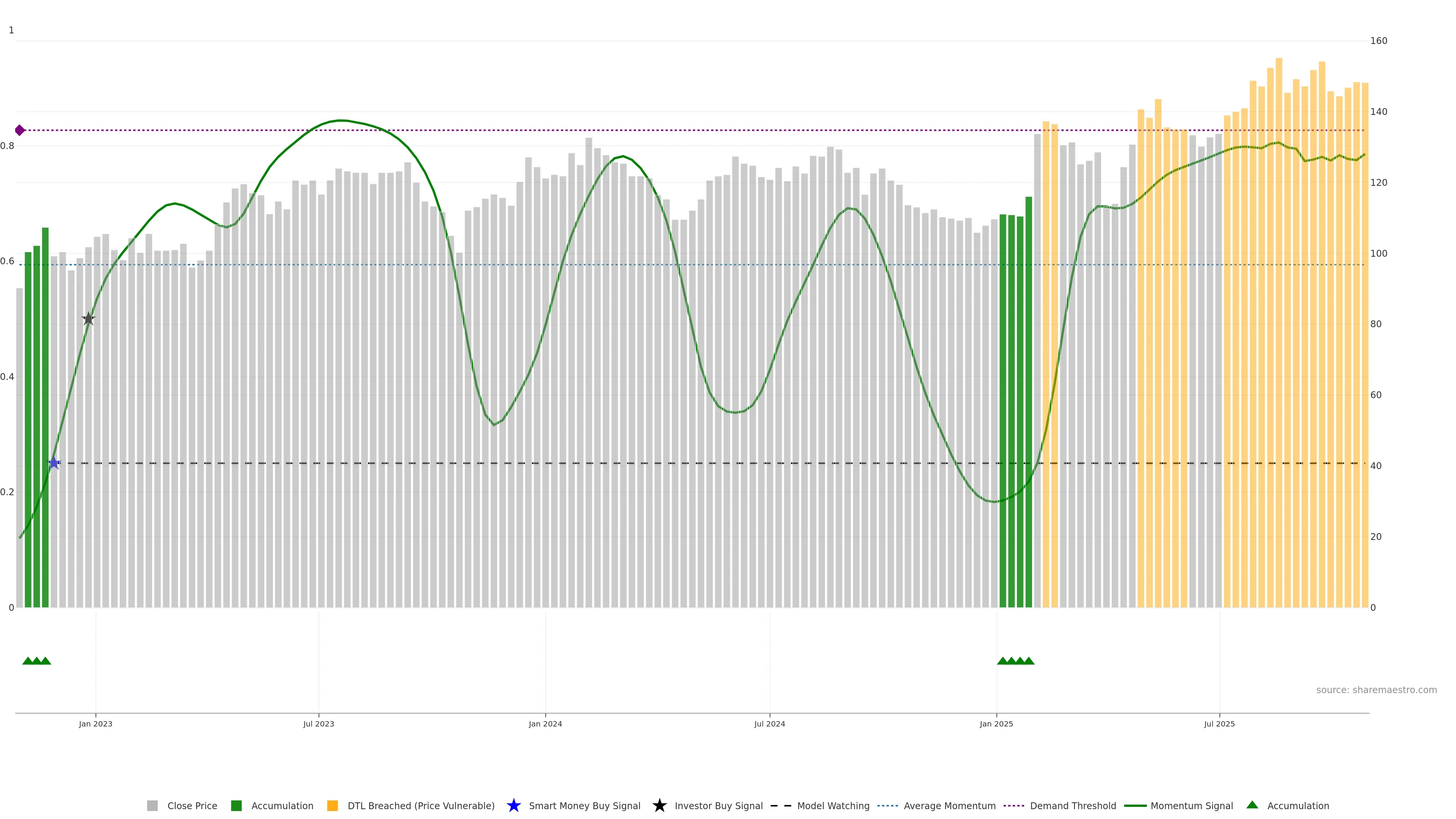The image size is (1456, 819).
Task: Click the Jul 2024 axis label
Action: 769,723
